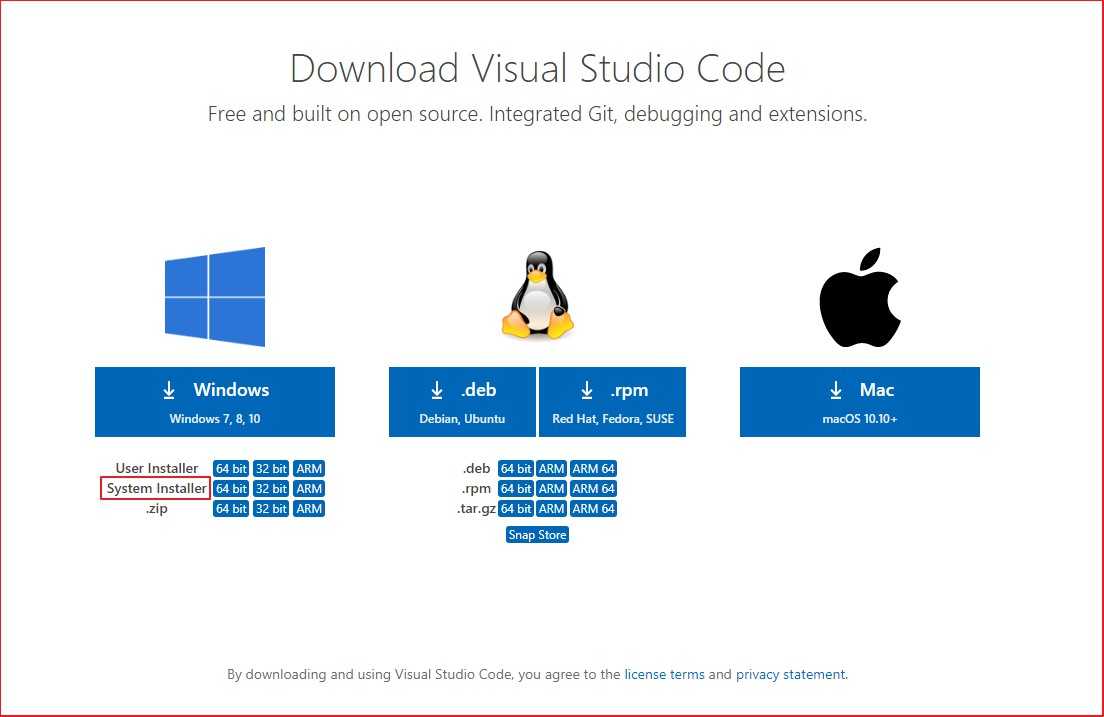1104x717 pixels.
Task: Click the Linux '.rpm' row label
Action: (x=477, y=488)
